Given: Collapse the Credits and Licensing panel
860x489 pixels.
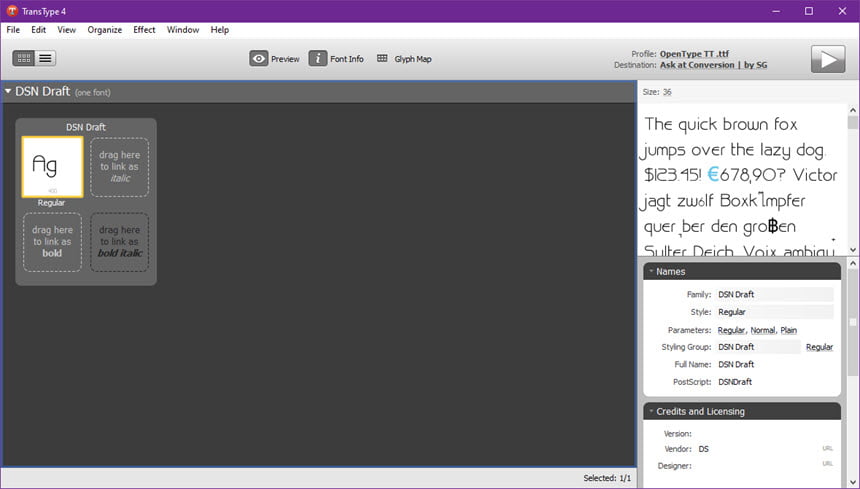Looking at the screenshot, I should click(x=651, y=411).
